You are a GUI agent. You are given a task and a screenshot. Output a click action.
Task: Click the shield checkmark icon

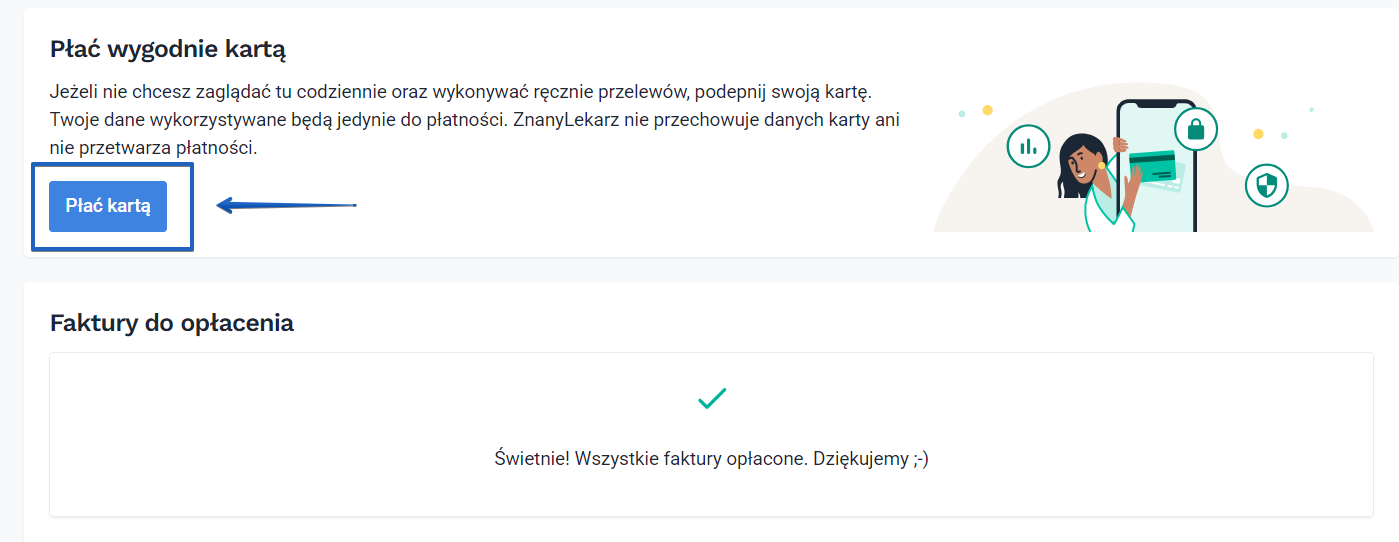point(1267,185)
